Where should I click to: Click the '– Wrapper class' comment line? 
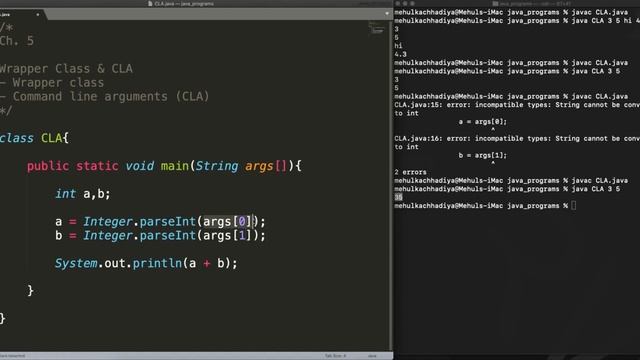[52, 83]
